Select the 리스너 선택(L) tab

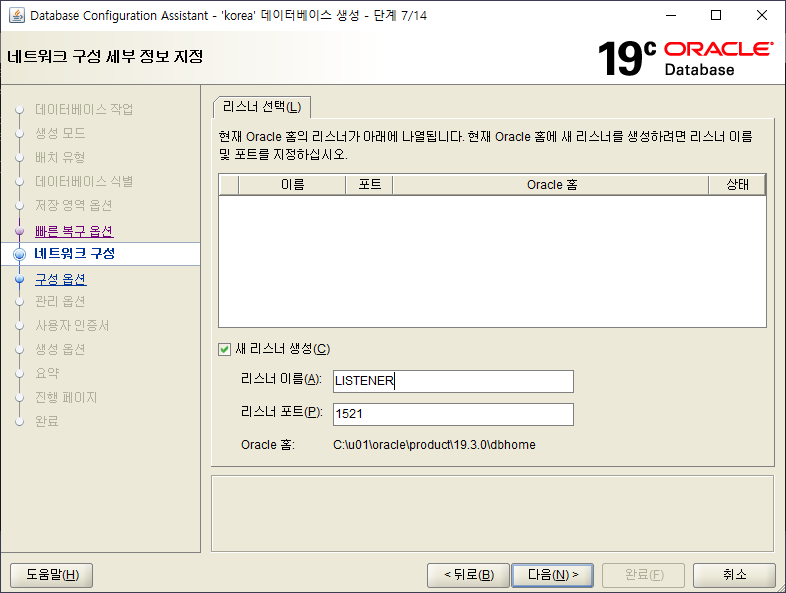[x=262, y=107]
